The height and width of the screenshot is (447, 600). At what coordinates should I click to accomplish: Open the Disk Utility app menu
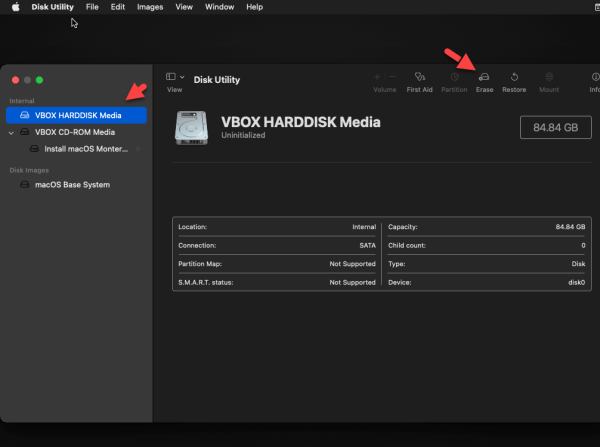(52, 7)
